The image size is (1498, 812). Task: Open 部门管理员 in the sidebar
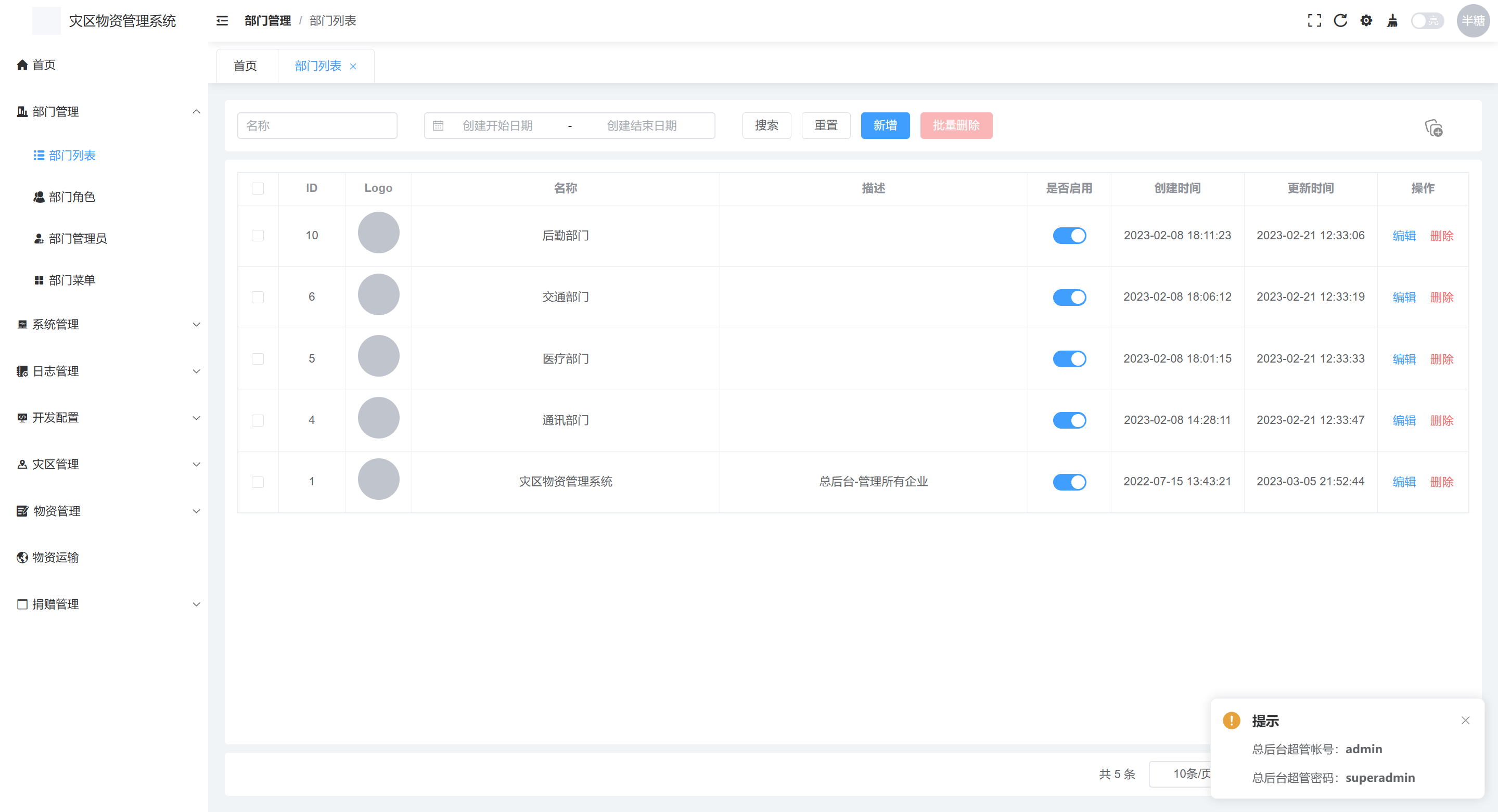tap(104, 238)
